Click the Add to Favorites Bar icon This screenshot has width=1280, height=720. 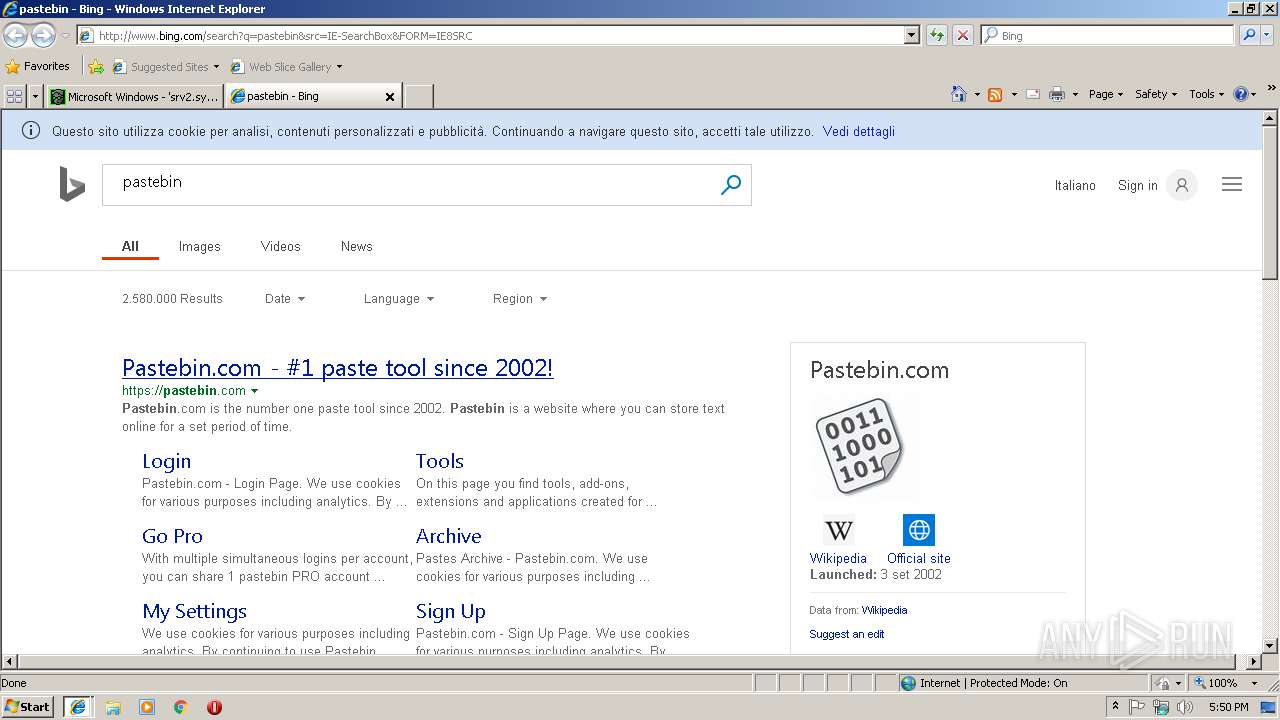[x=96, y=67]
